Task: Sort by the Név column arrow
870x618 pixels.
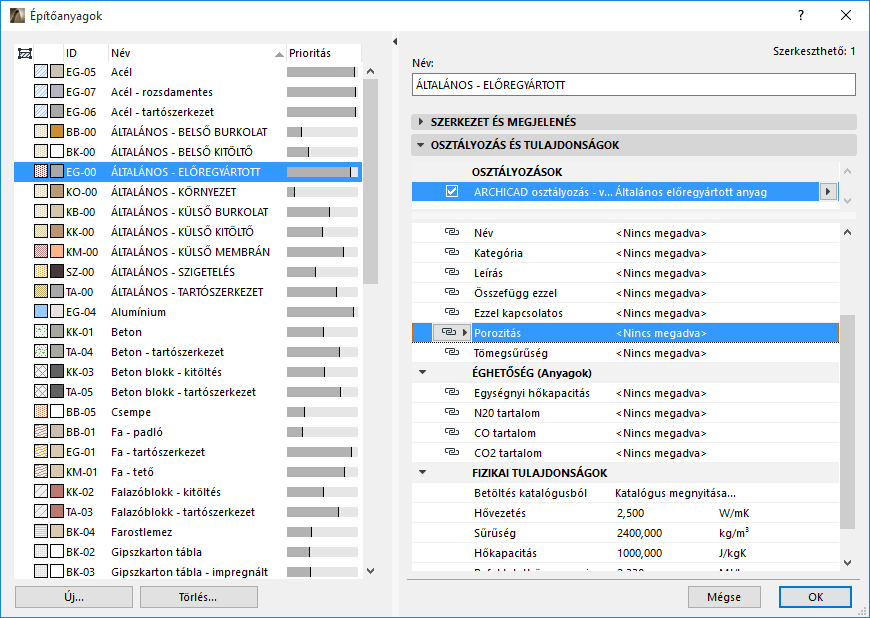Action: tap(279, 54)
